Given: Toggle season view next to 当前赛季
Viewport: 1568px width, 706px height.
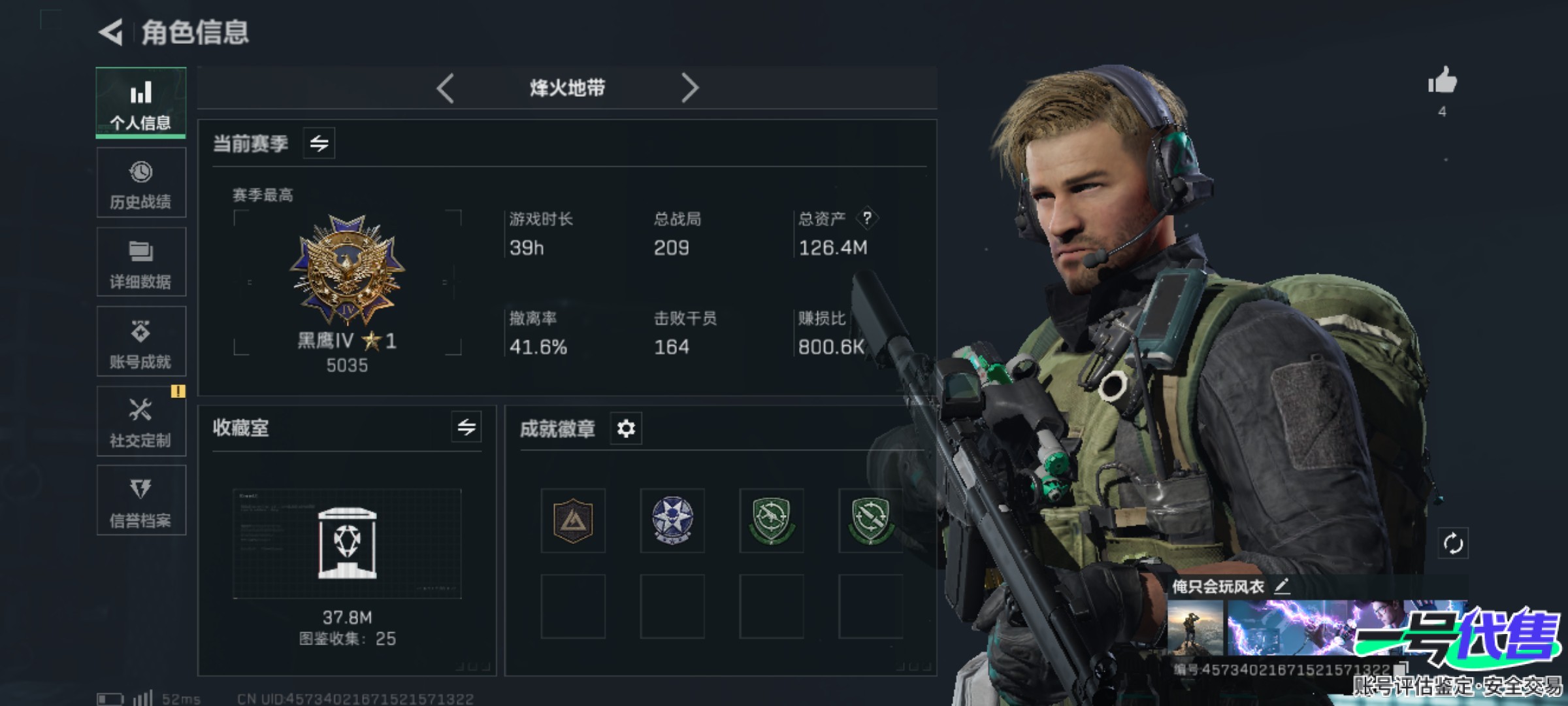Looking at the screenshot, I should (x=319, y=143).
